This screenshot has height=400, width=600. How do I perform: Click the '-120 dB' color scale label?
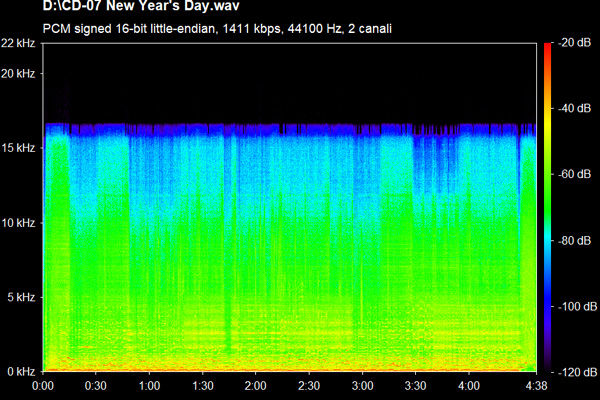coord(577,372)
